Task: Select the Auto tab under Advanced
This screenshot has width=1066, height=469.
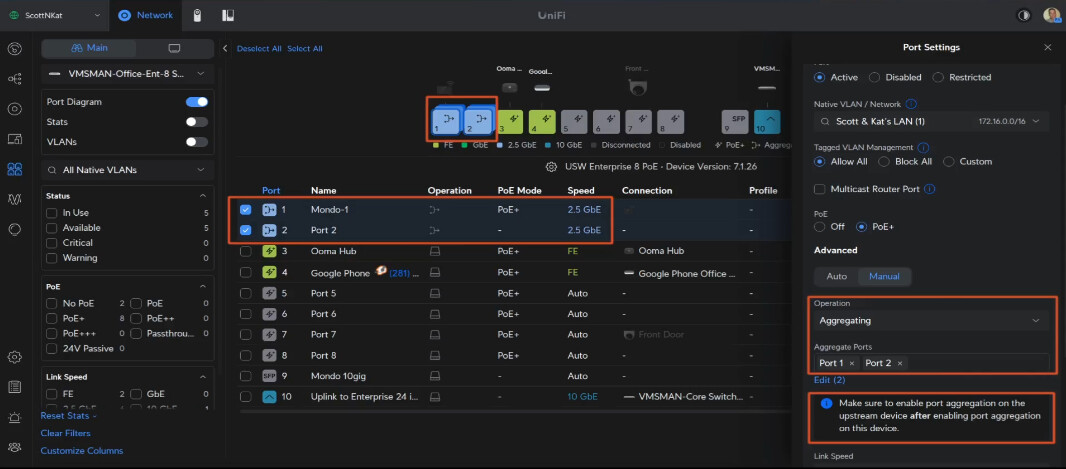Action: point(837,276)
